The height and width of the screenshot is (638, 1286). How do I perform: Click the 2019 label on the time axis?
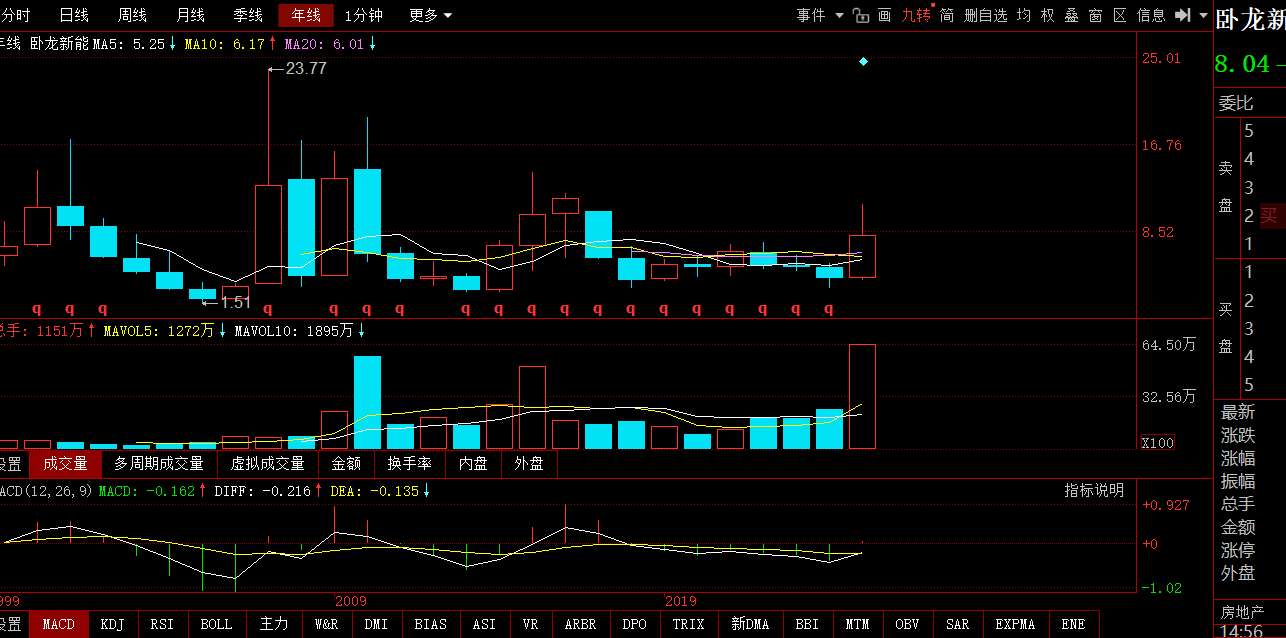(x=681, y=601)
